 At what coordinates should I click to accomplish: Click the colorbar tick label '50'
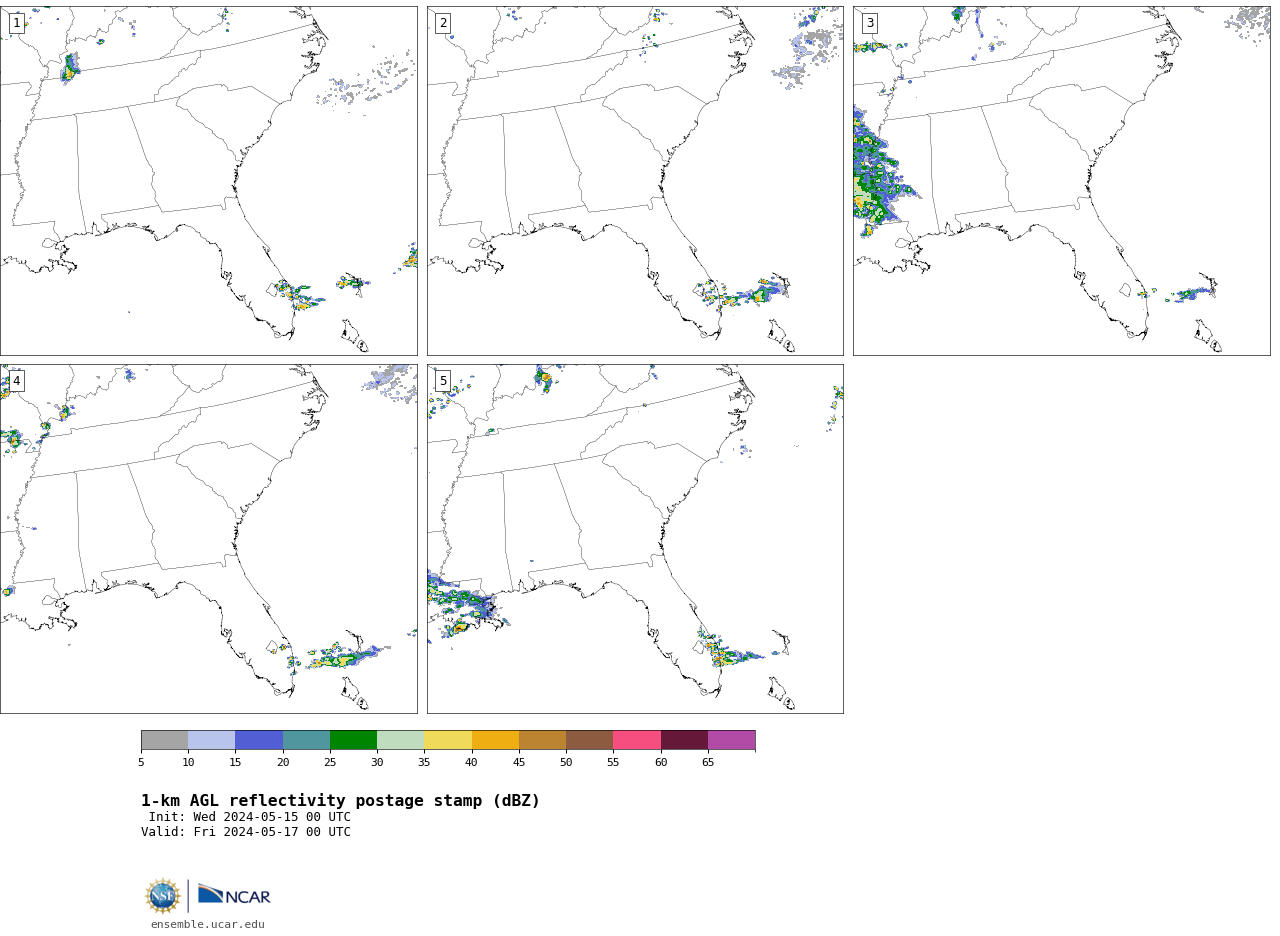[566, 763]
